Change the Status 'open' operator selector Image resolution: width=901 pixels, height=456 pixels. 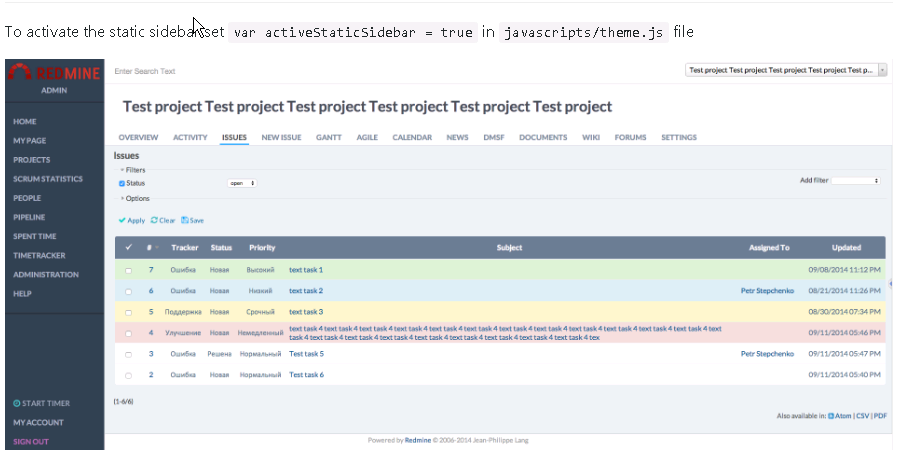coord(242,183)
